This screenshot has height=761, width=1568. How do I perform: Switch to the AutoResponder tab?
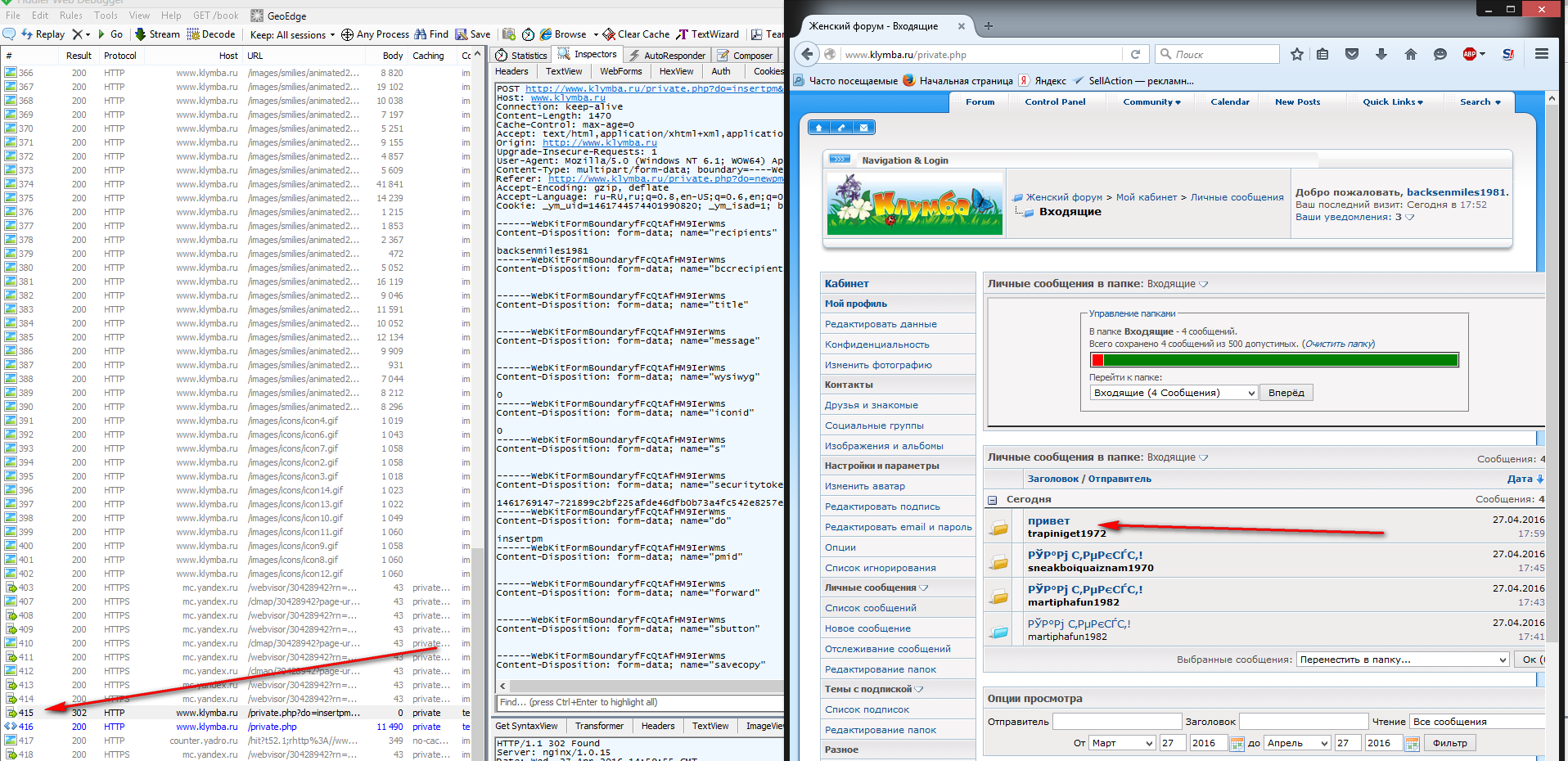(x=666, y=56)
